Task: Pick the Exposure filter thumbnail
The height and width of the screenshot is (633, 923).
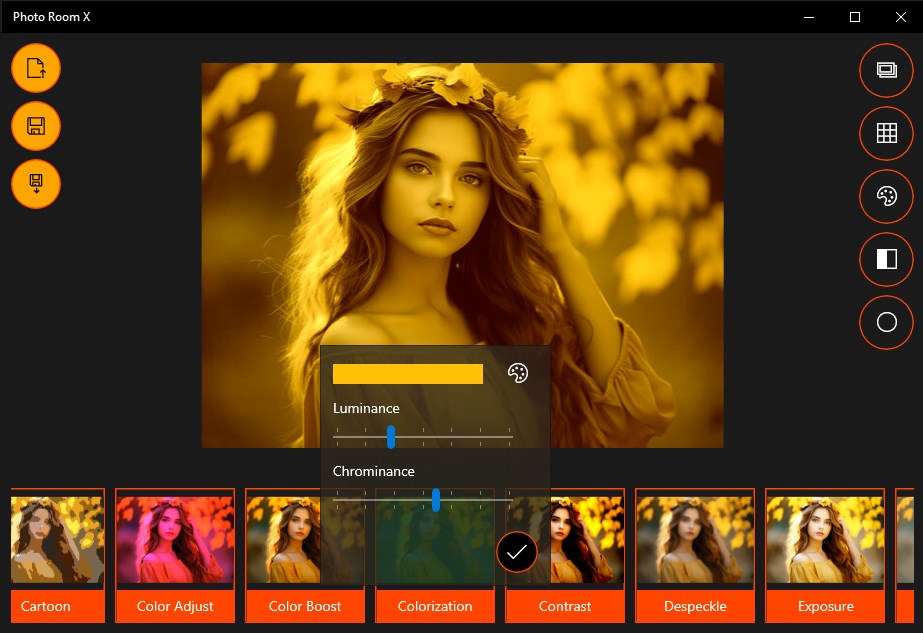Action: point(825,540)
